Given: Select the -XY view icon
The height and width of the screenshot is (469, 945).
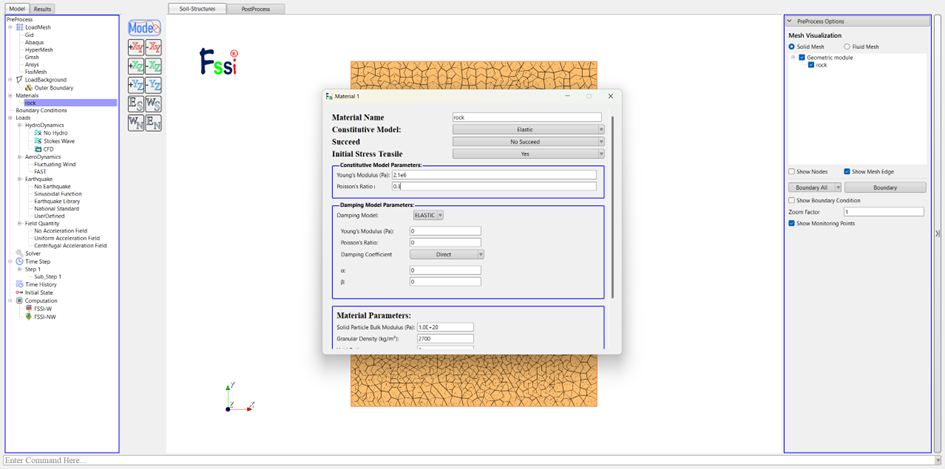Looking at the screenshot, I should (x=154, y=47).
